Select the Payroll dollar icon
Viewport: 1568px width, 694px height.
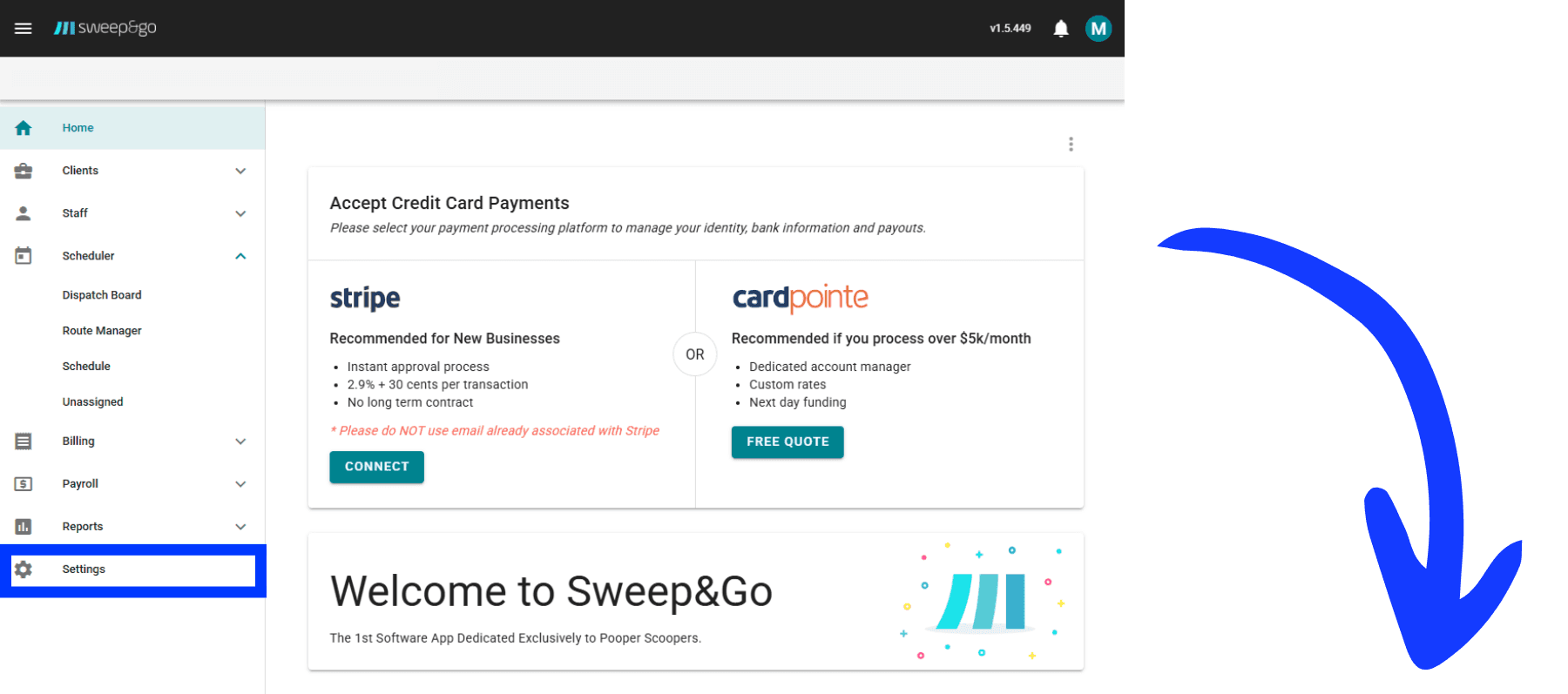23,483
